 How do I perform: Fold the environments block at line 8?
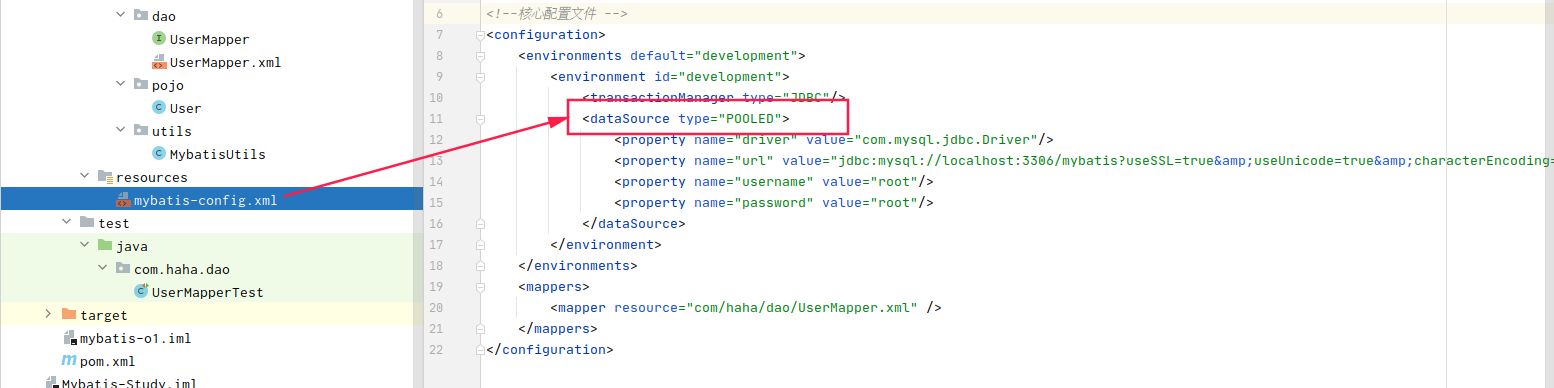(481, 56)
